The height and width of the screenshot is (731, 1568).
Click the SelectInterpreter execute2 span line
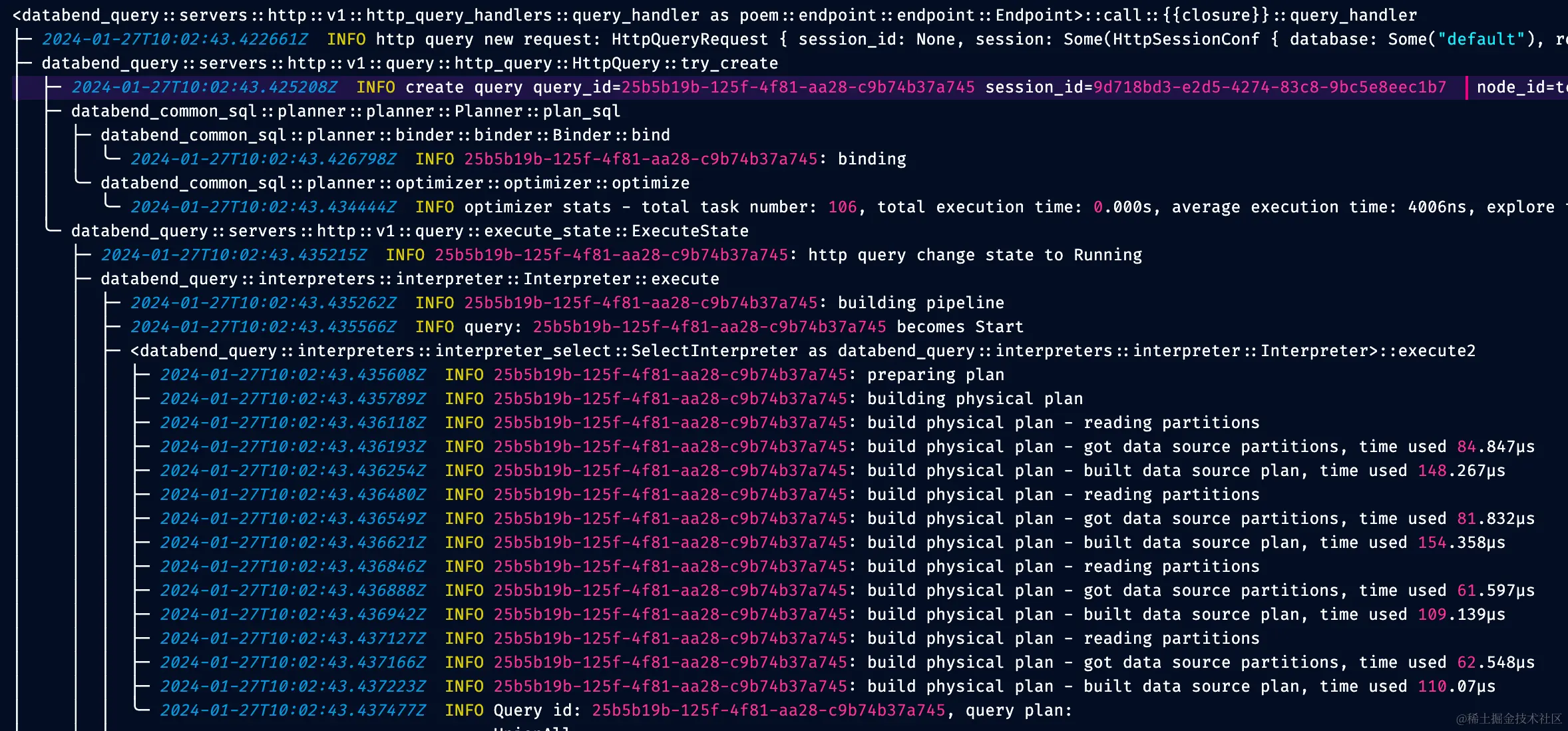tap(802, 351)
